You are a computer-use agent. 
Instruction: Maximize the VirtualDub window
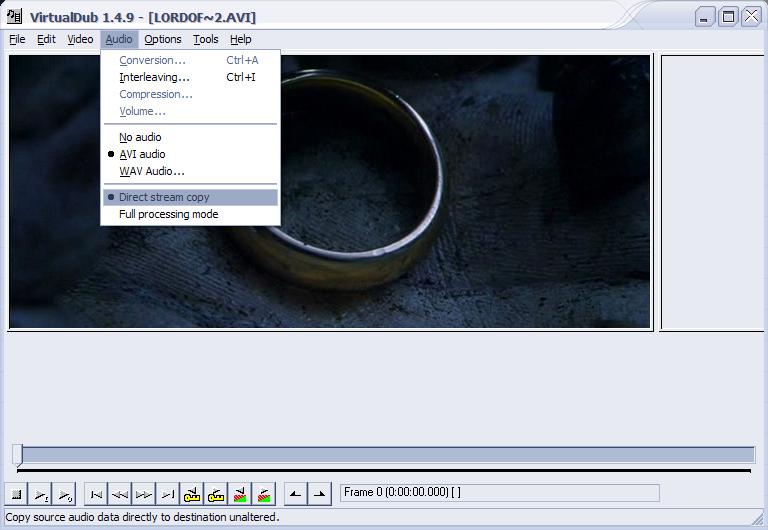tap(728, 17)
